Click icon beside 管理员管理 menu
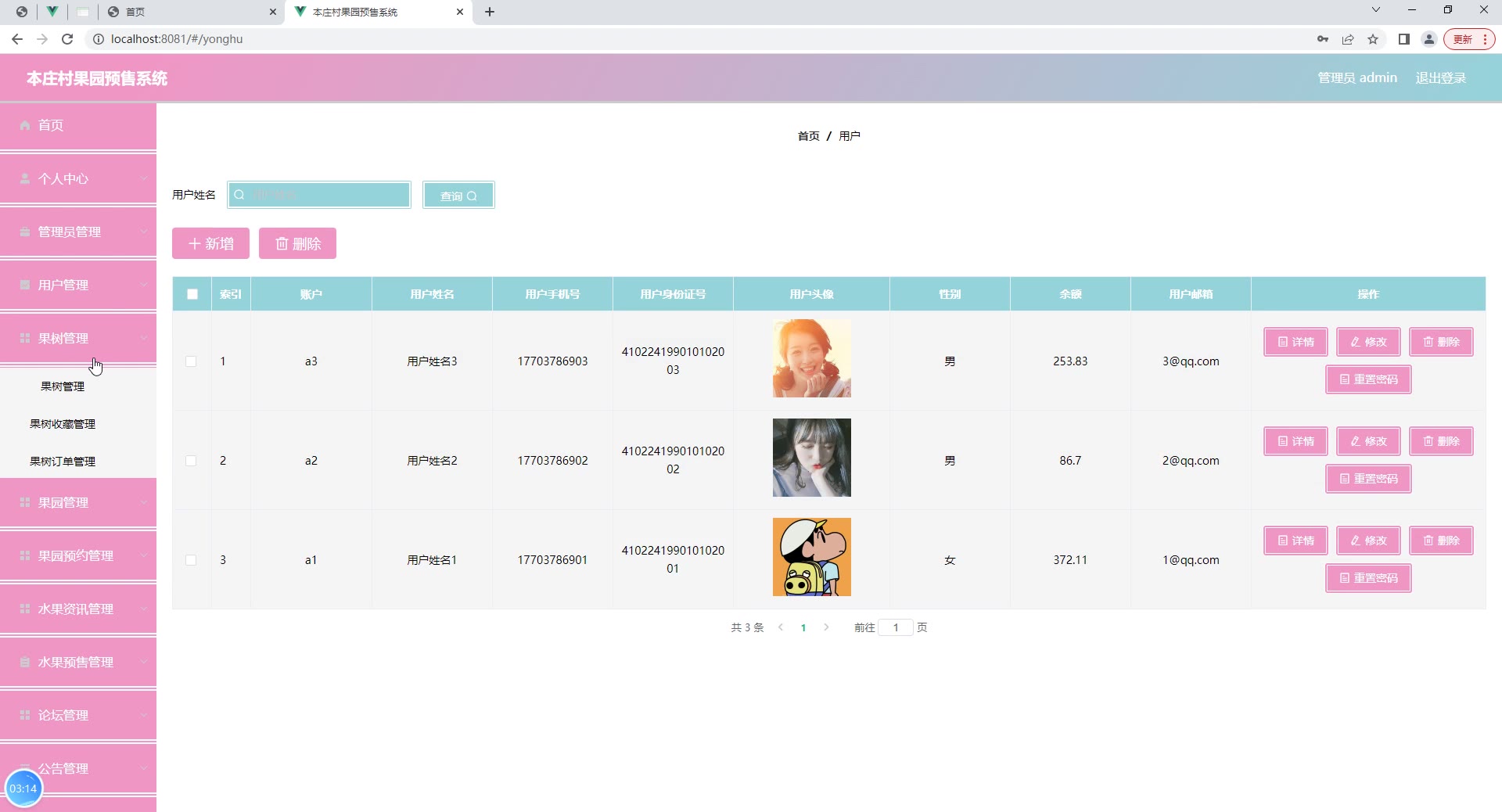The height and width of the screenshot is (812, 1502). 25,232
